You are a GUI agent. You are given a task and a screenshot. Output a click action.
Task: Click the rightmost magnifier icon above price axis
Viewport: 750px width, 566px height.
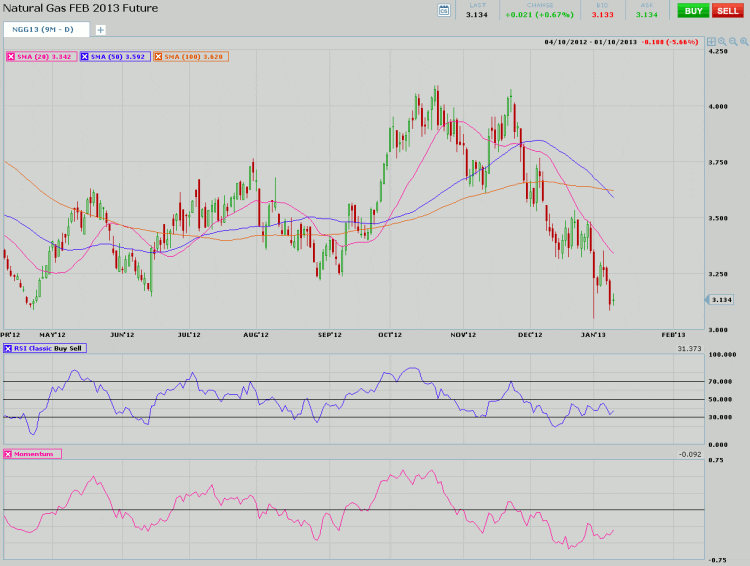tap(744, 42)
